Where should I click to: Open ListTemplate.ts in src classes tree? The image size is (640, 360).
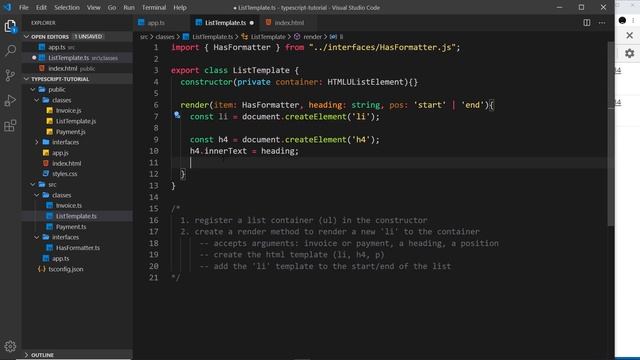(78, 216)
